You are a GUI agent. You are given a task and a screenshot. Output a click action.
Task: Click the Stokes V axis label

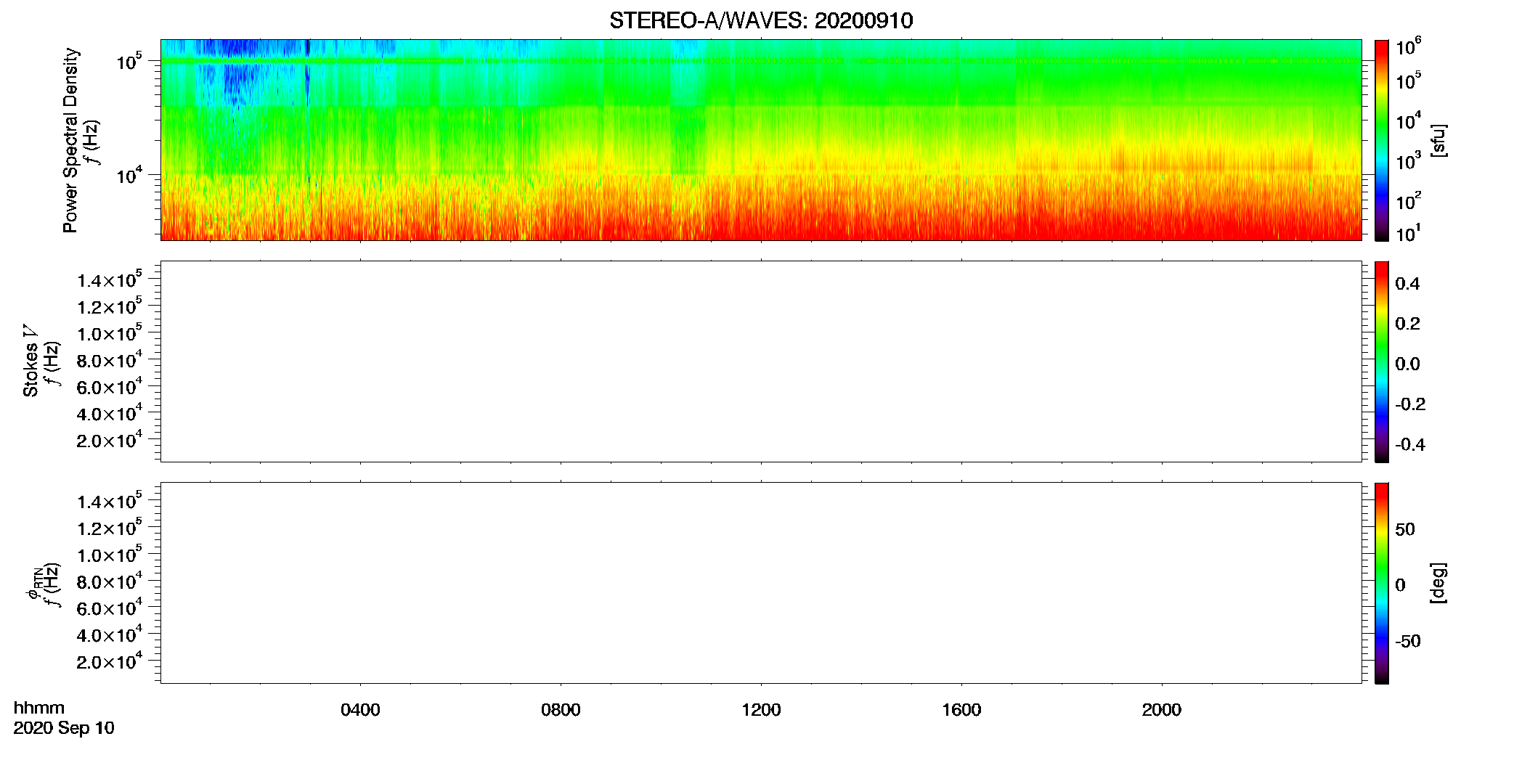click(30, 361)
